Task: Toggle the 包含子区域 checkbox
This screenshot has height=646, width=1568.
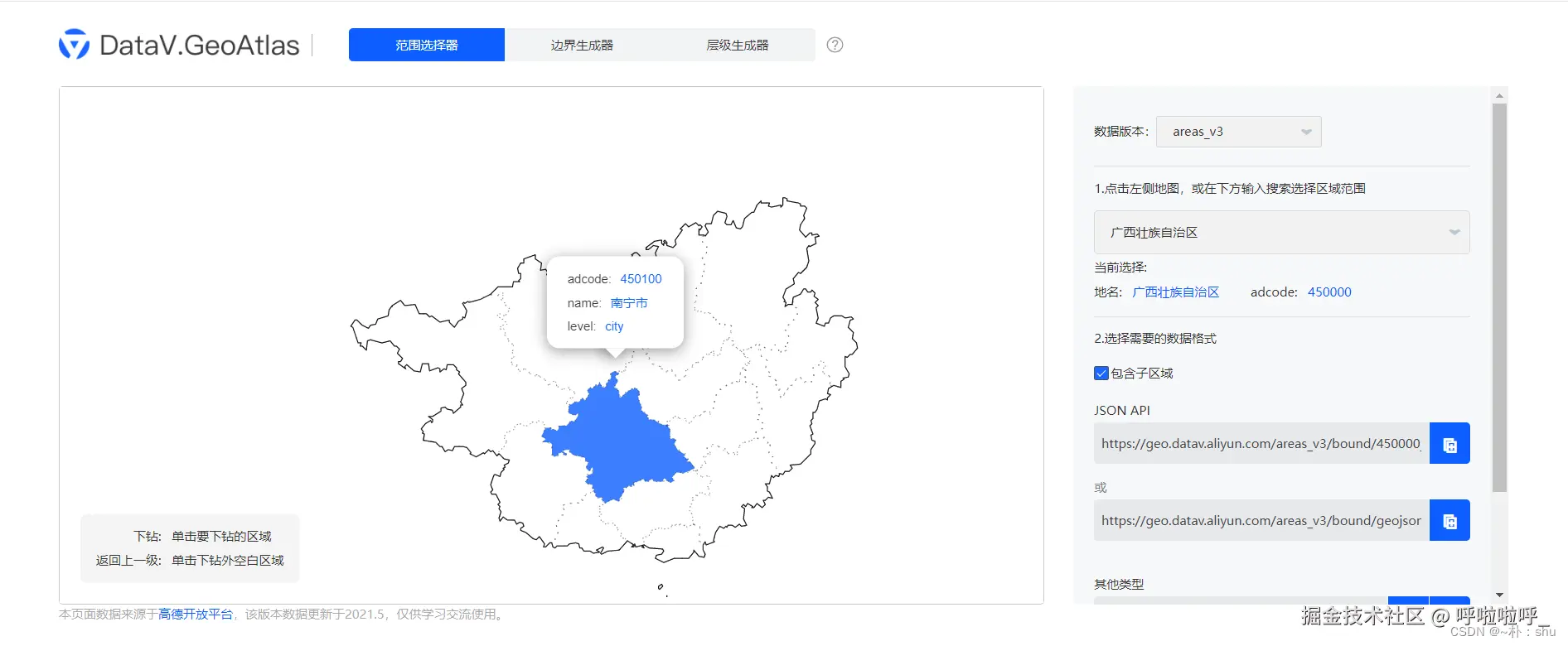Action: point(1101,374)
